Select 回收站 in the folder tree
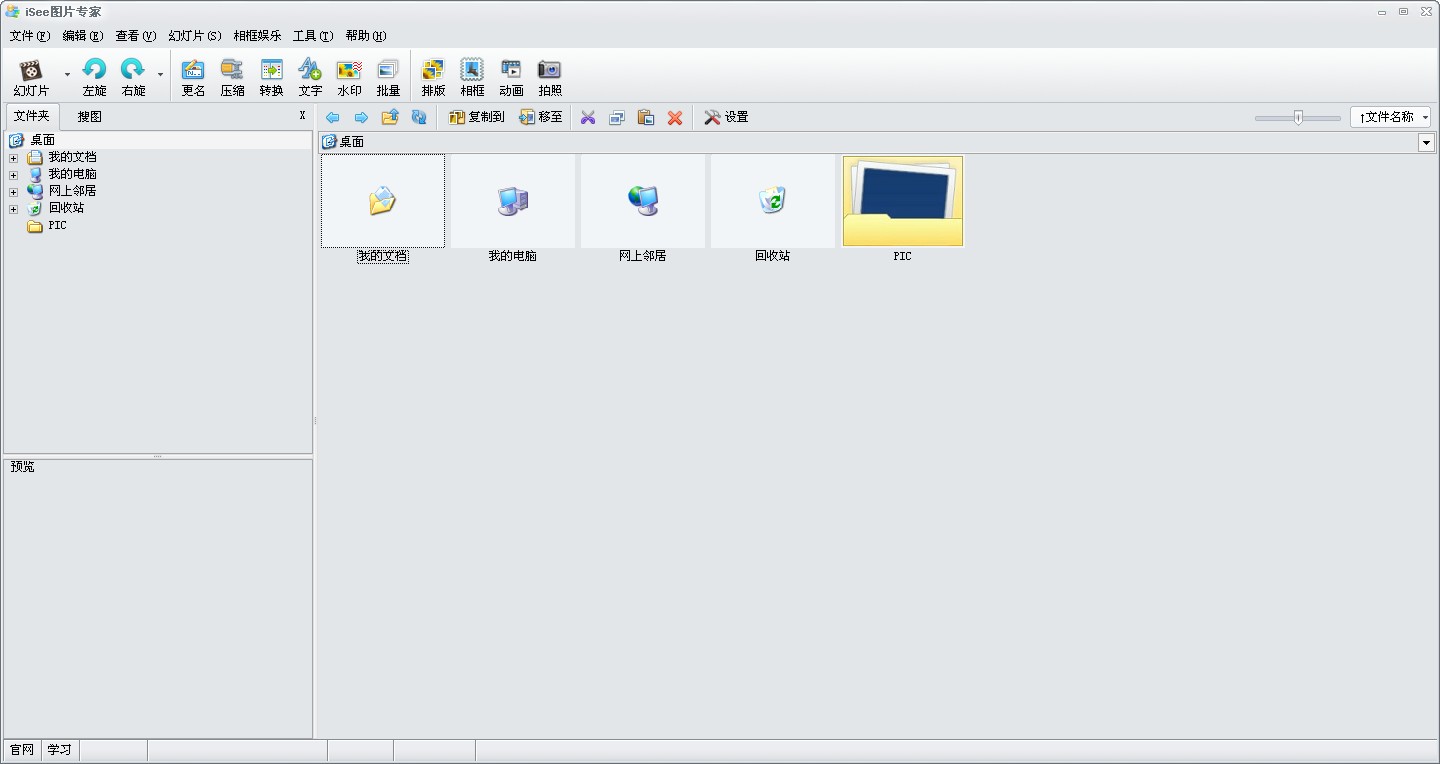Image resolution: width=1440 pixels, height=764 pixels. (x=67, y=208)
